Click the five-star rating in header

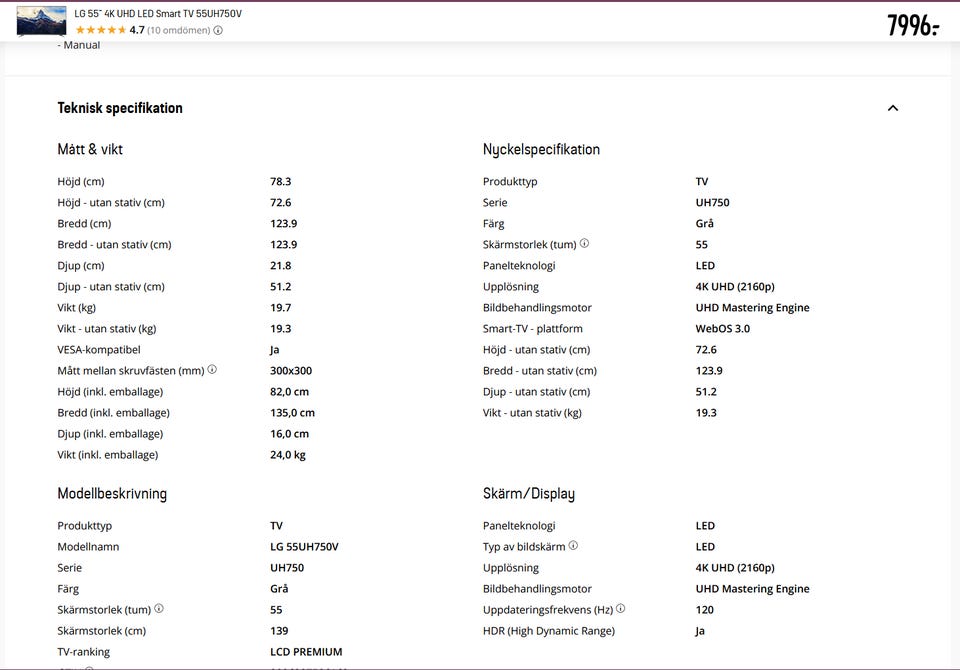click(x=100, y=30)
